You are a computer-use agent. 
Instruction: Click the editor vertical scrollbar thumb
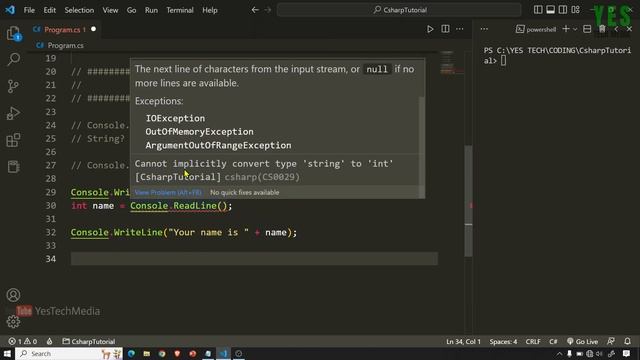469,200
